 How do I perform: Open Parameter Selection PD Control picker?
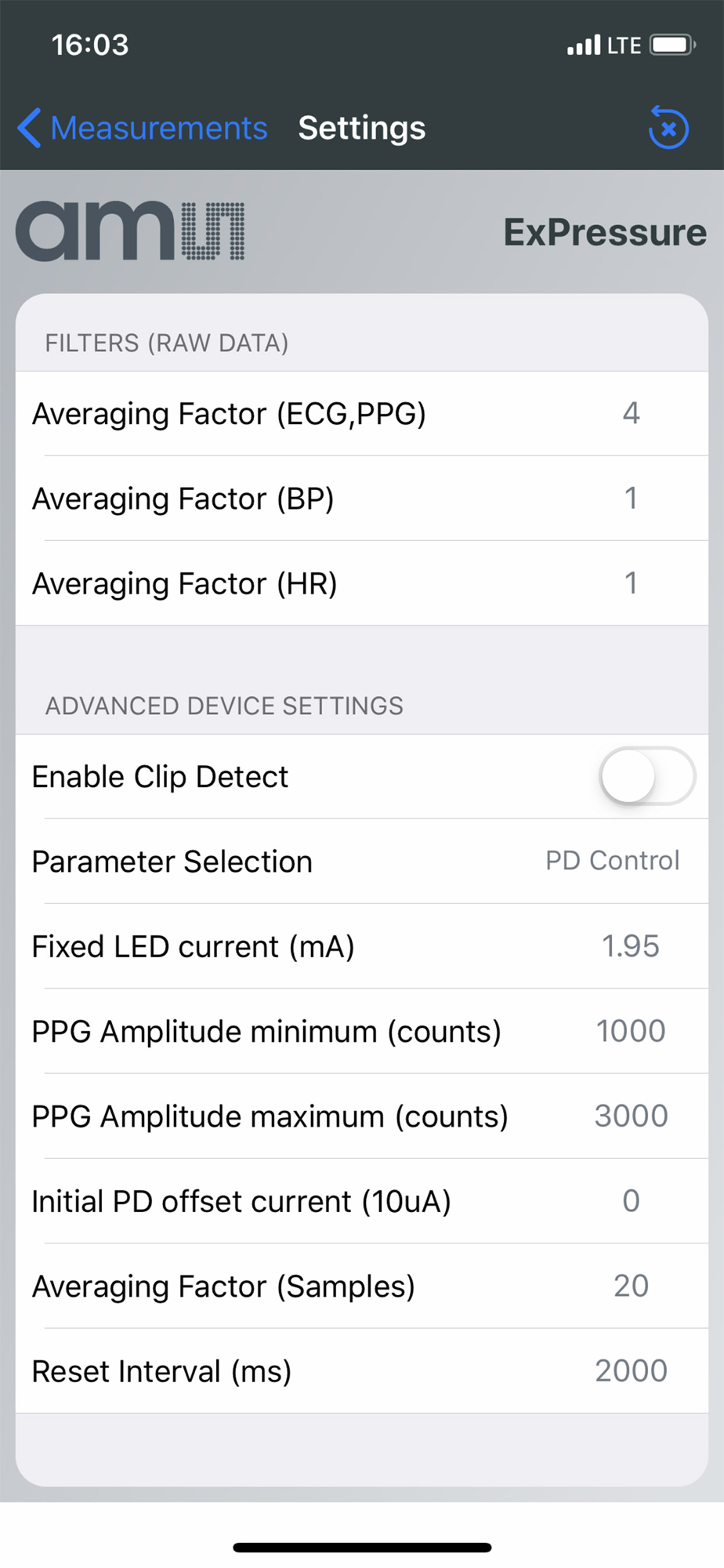click(x=612, y=861)
